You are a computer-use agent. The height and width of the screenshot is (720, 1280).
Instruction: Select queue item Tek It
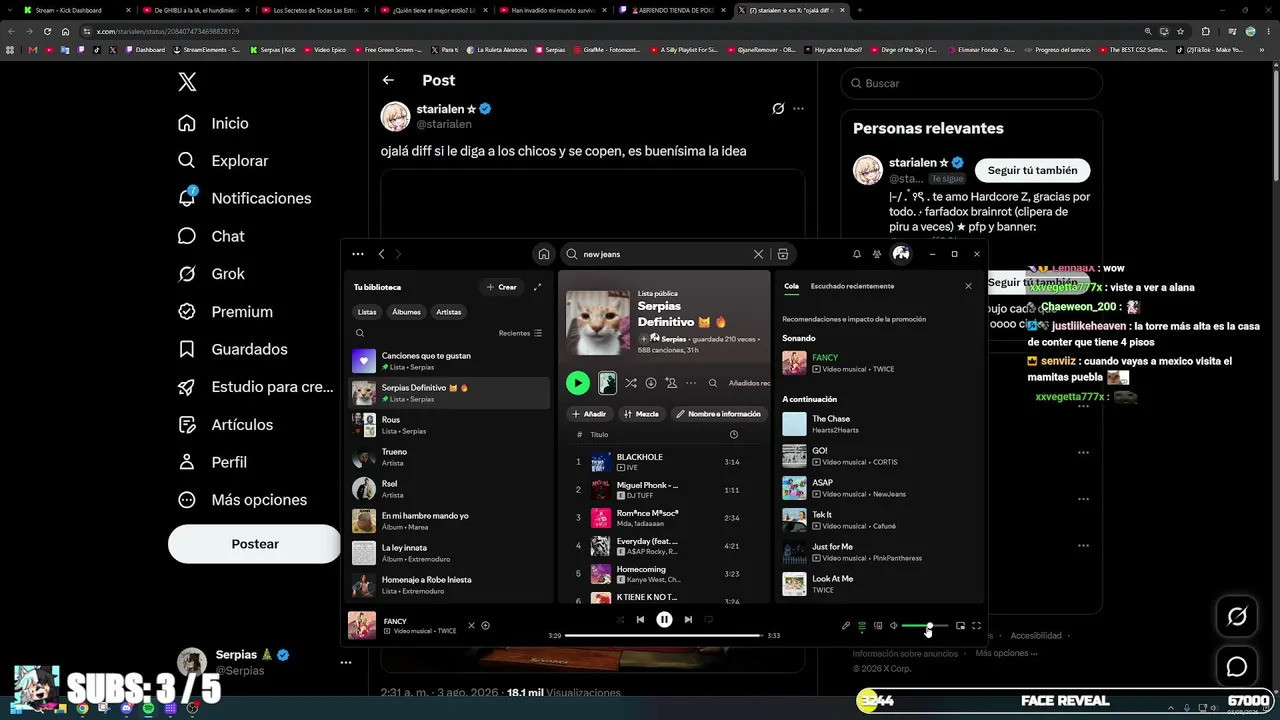(x=878, y=520)
